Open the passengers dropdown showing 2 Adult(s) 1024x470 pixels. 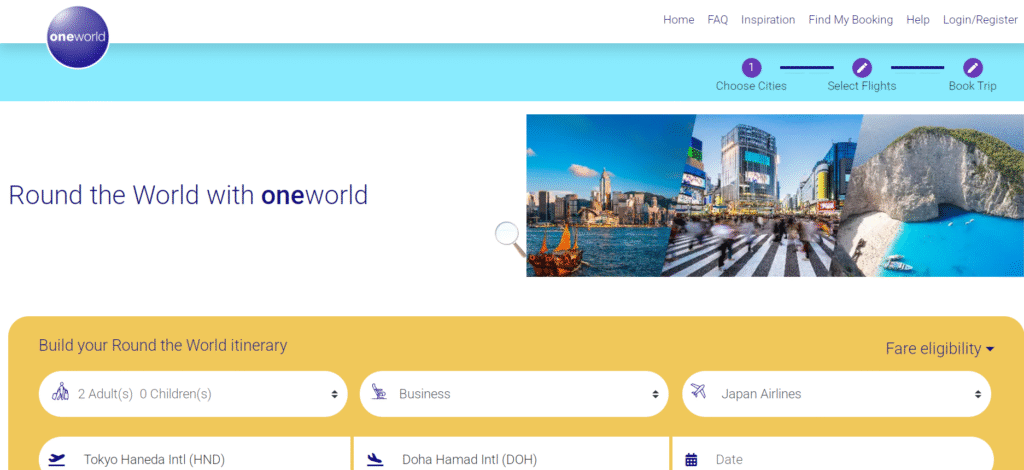(193, 394)
